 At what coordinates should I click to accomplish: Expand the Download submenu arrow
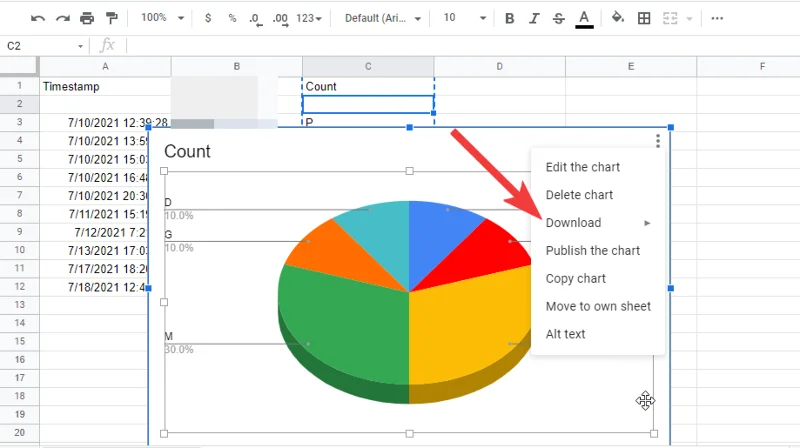click(647, 223)
